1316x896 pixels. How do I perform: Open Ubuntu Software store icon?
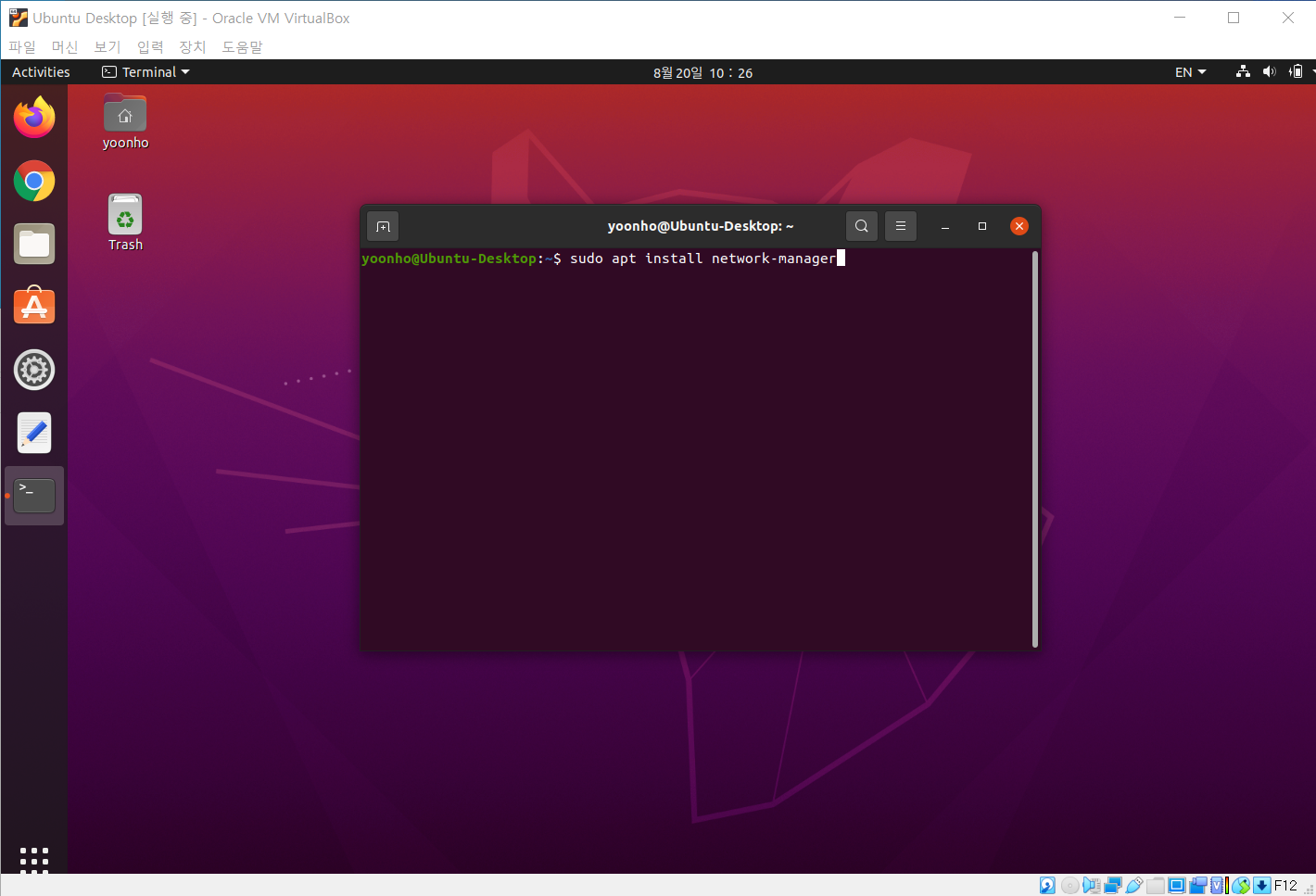pyautogui.click(x=34, y=306)
